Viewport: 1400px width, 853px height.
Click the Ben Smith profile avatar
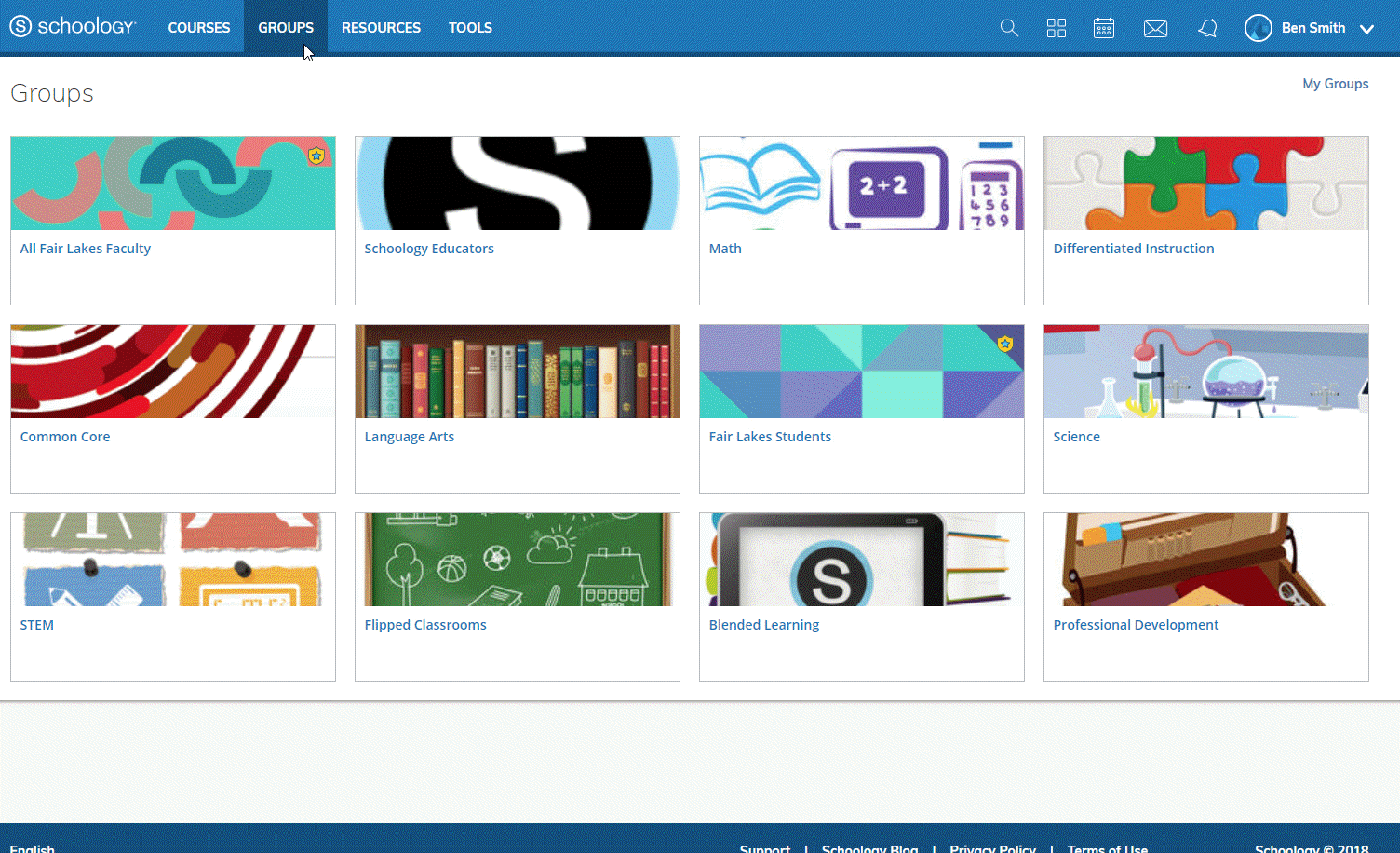1259,28
